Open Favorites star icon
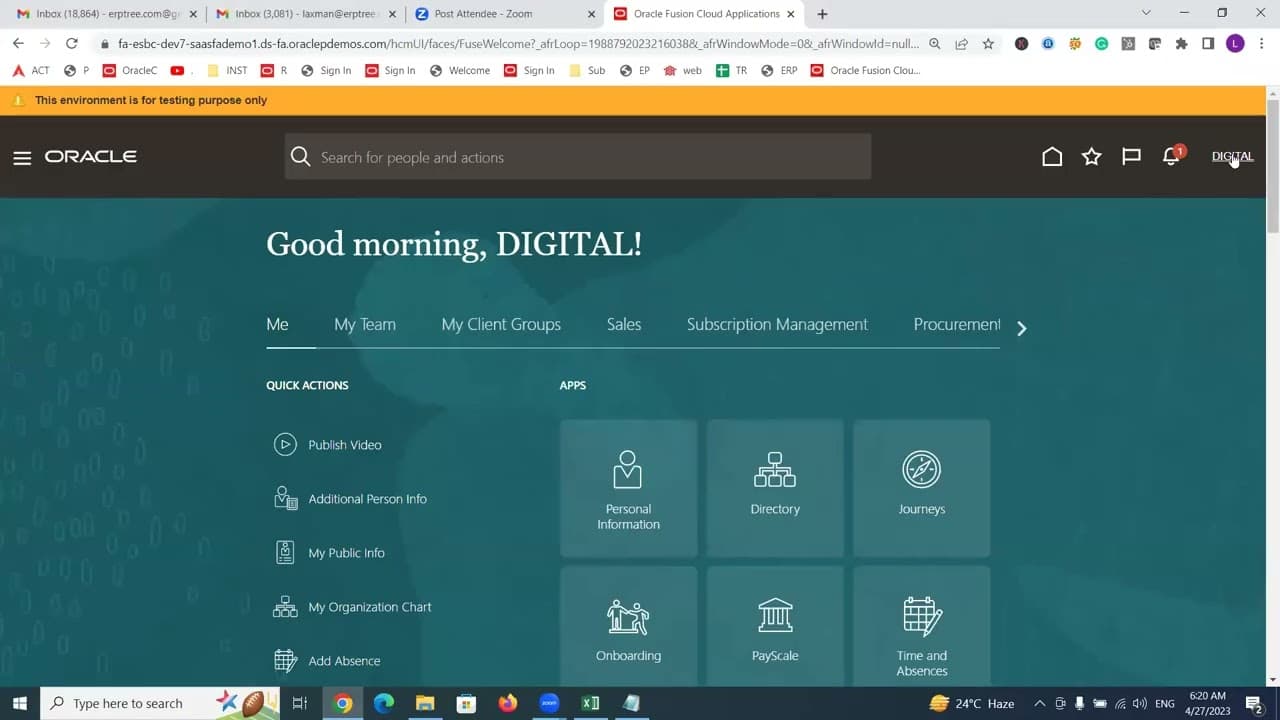Image resolution: width=1280 pixels, height=720 pixels. coord(1091,157)
